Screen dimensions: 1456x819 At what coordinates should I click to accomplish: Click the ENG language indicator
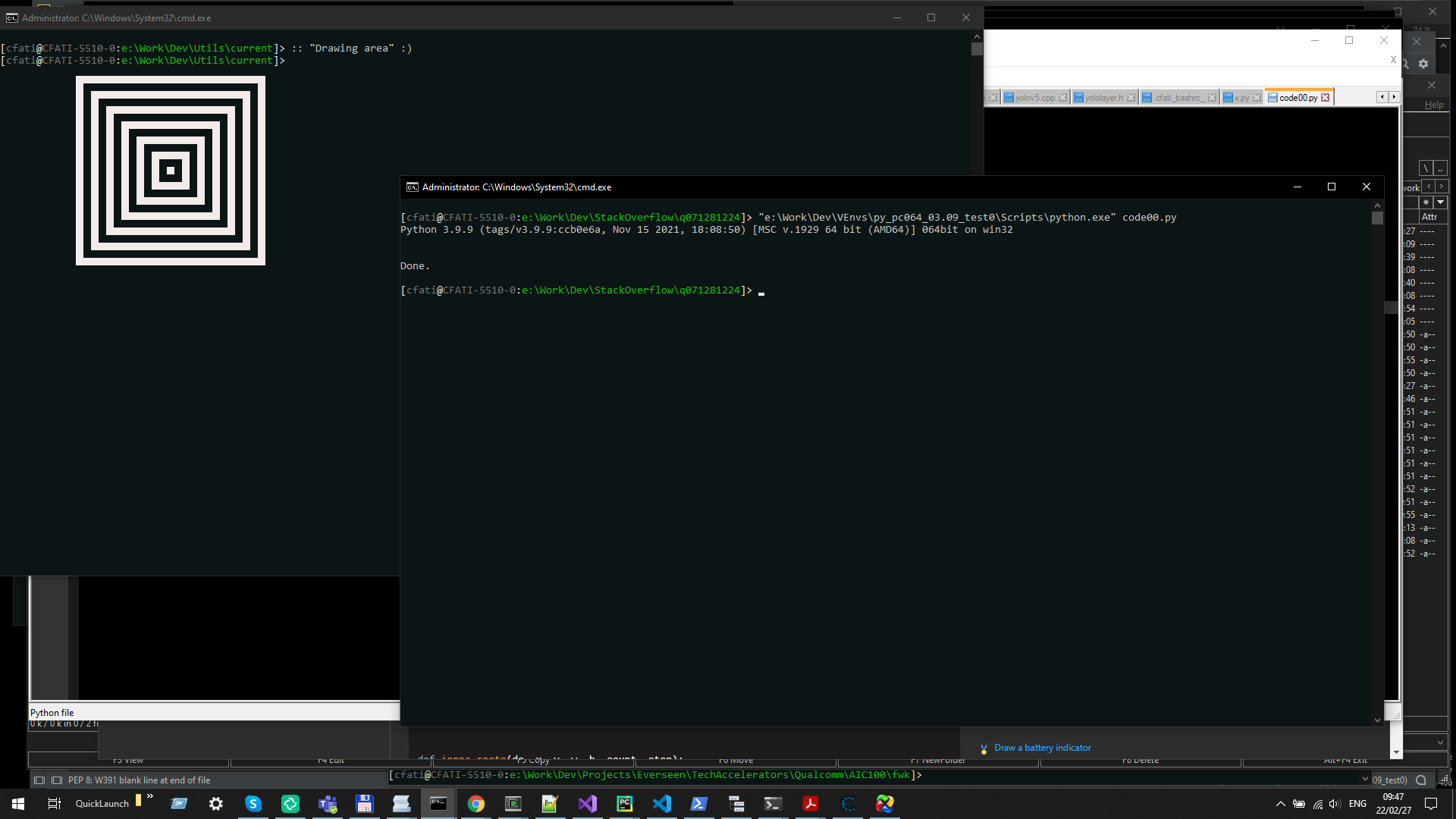[1357, 804]
